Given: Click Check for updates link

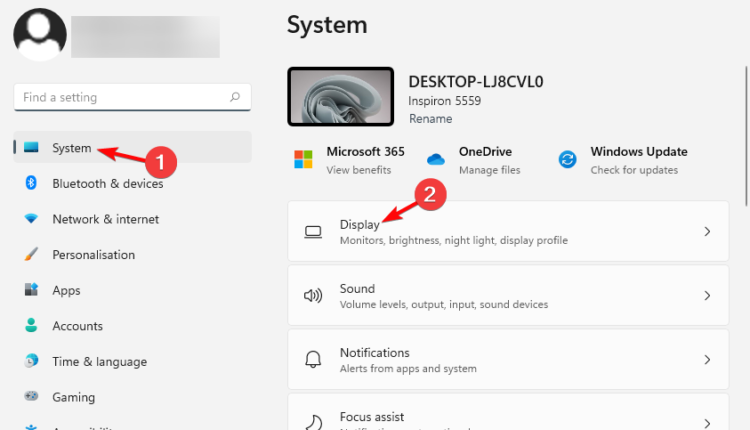Looking at the screenshot, I should 634,170.
